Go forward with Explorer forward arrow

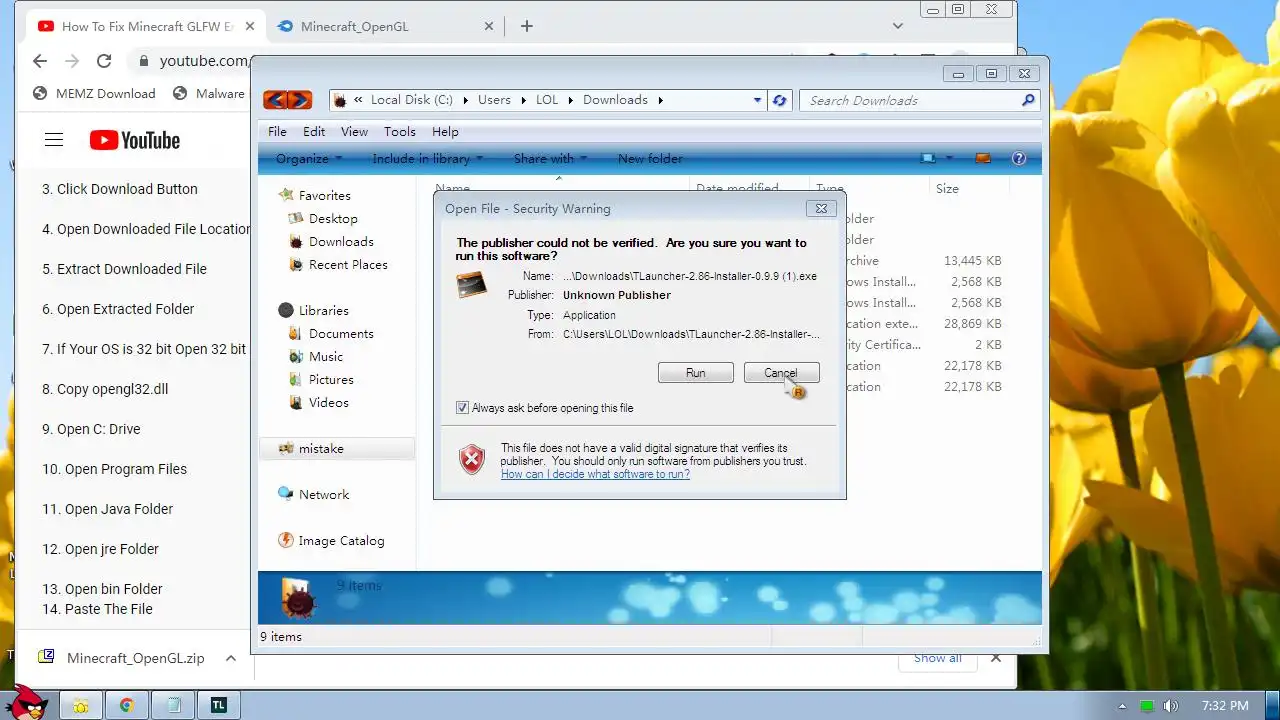point(299,100)
